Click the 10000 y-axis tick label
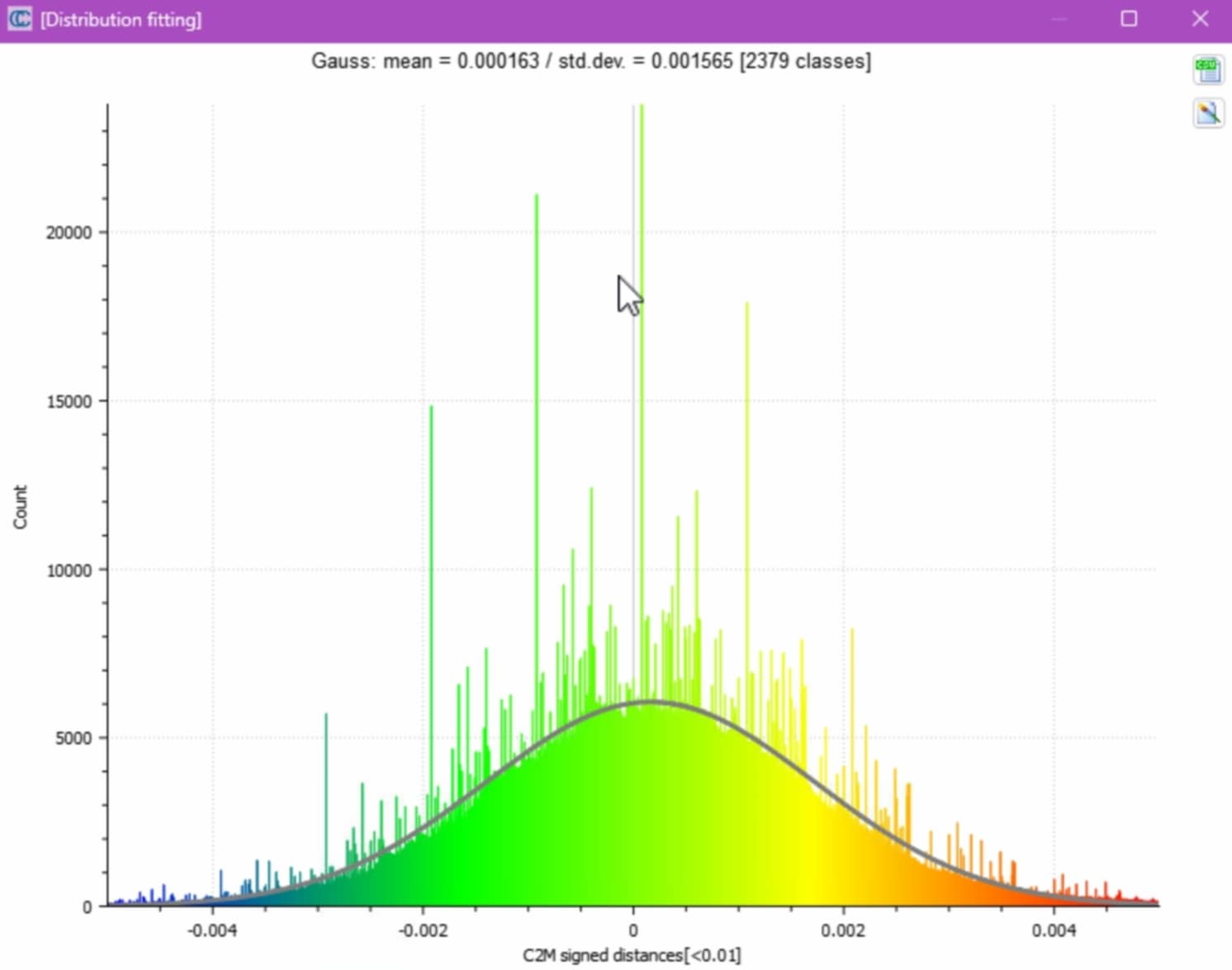1232x970 pixels. pyautogui.click(x=69, y=570)
